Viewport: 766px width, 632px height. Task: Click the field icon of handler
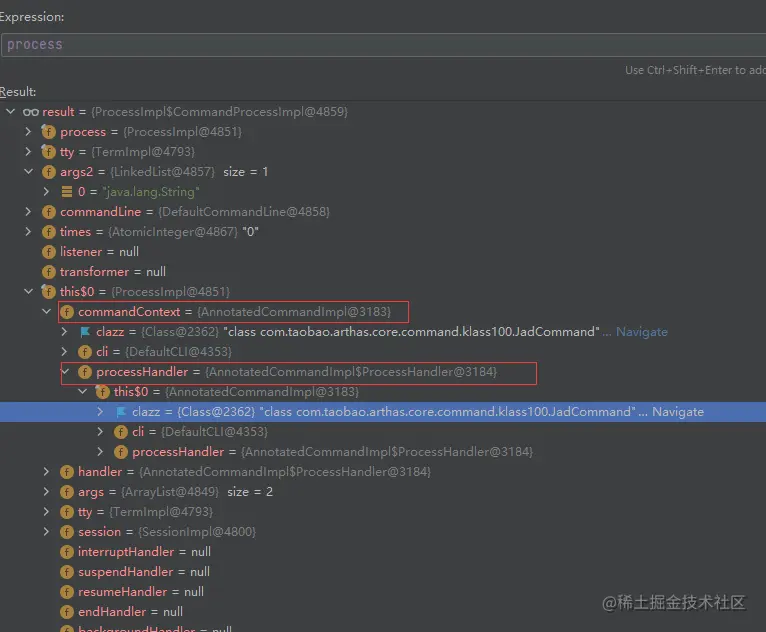[66, 472]
